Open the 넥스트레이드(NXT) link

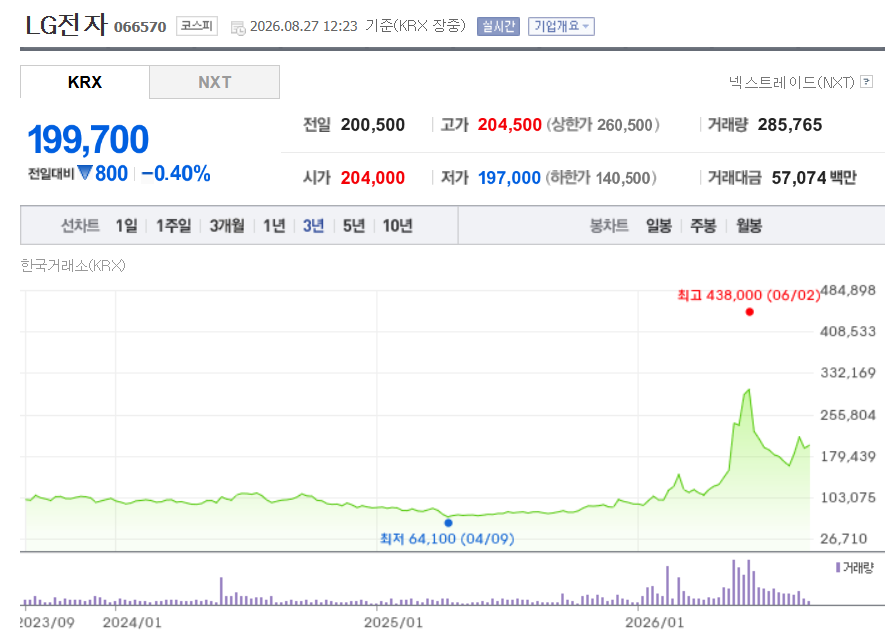click(x=791, y=83)
